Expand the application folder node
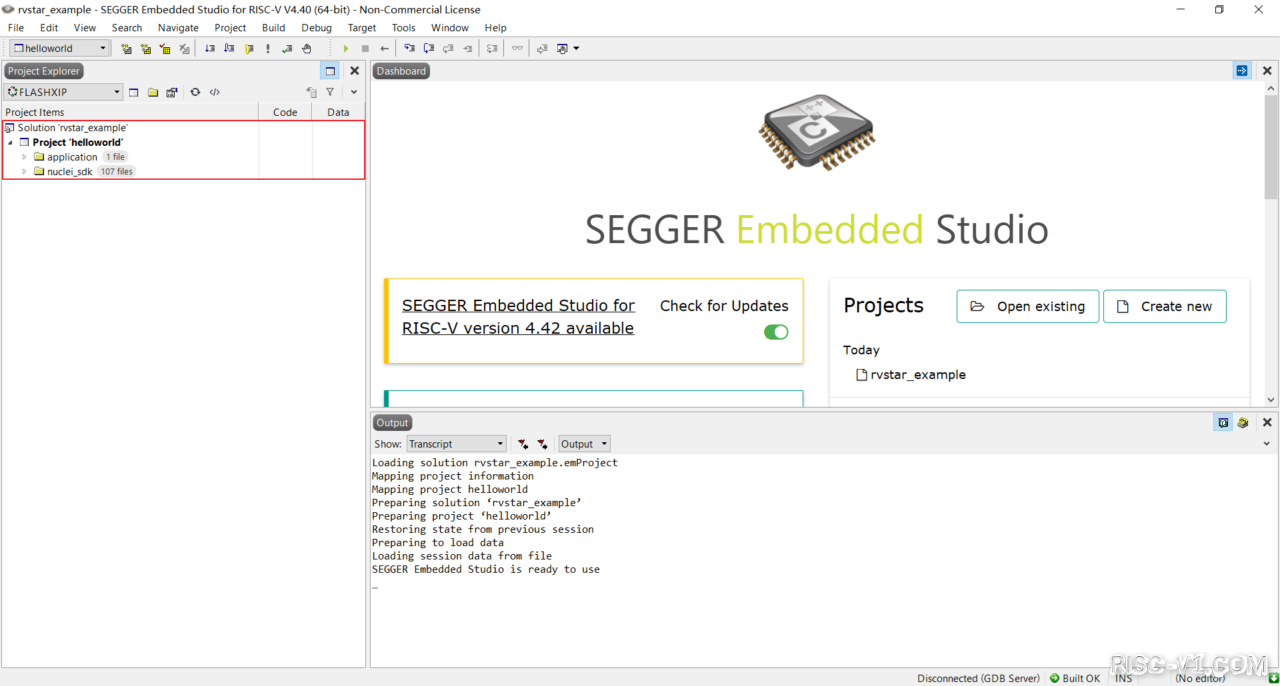 coord(25,157)
